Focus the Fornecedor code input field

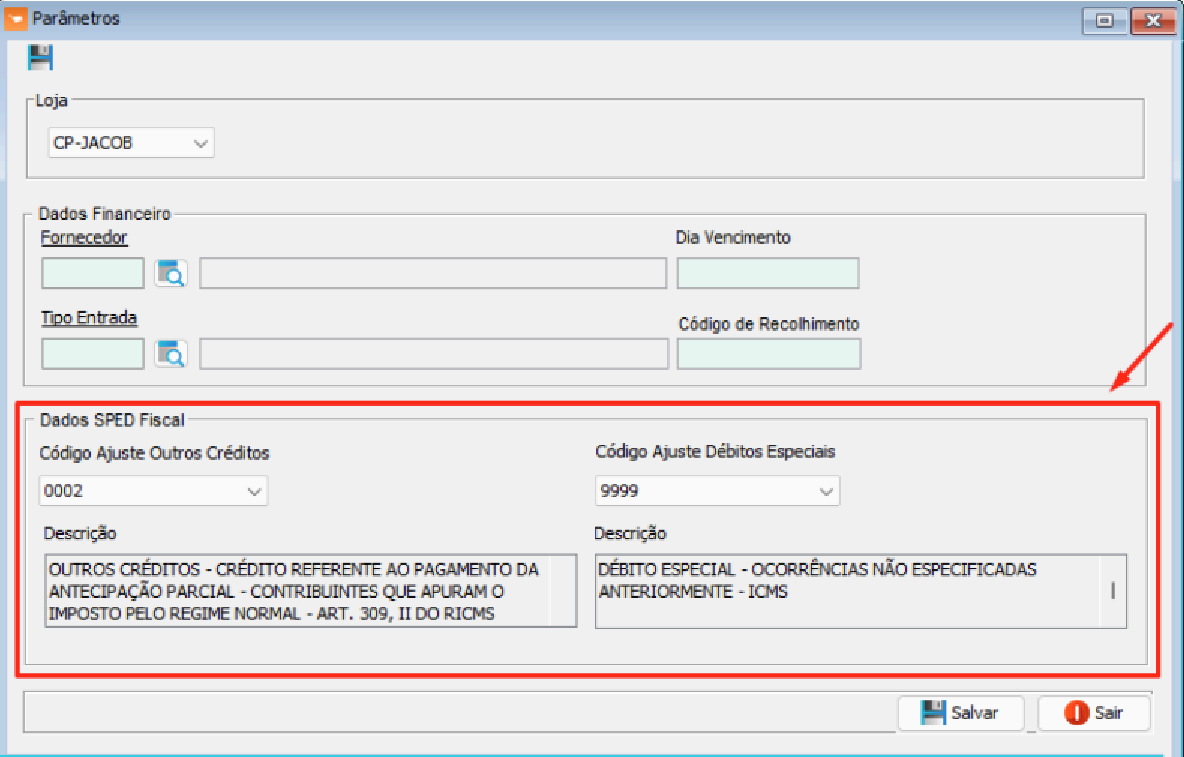click(x=93, y=273)
